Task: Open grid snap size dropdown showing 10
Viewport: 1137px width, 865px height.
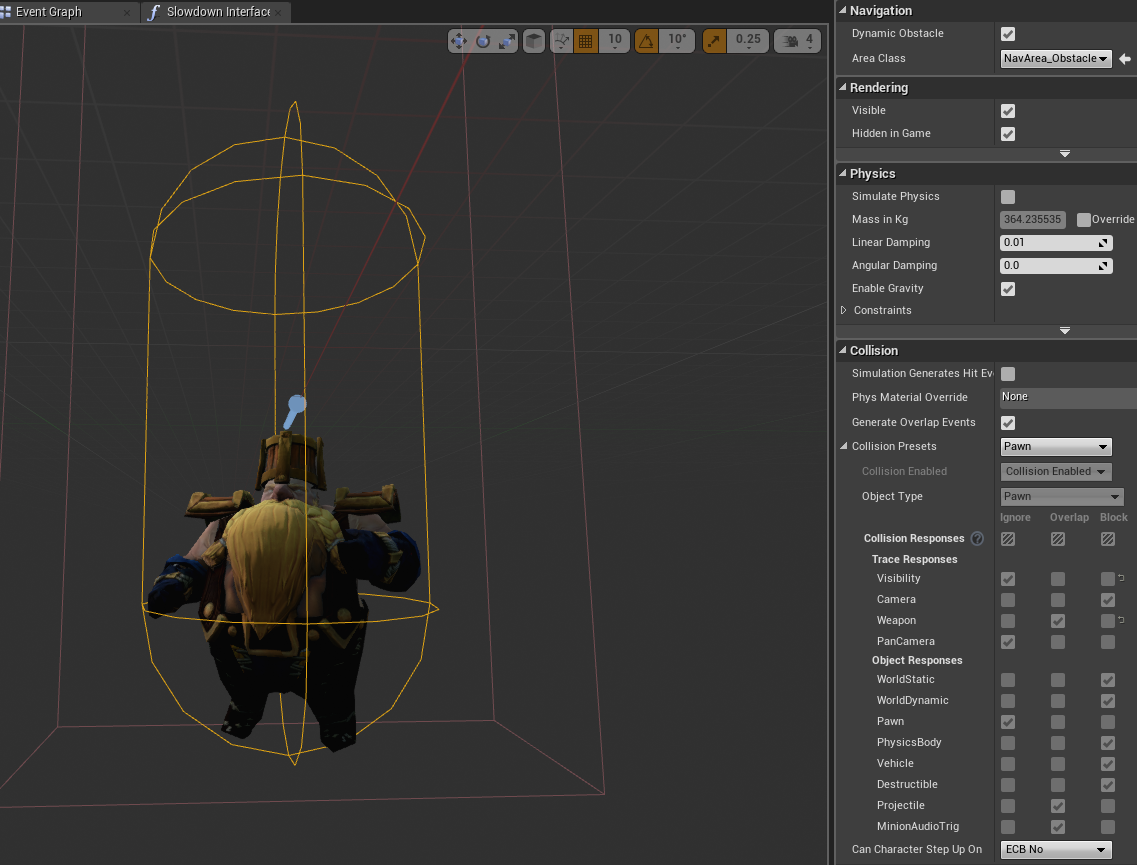Action: 615,41
